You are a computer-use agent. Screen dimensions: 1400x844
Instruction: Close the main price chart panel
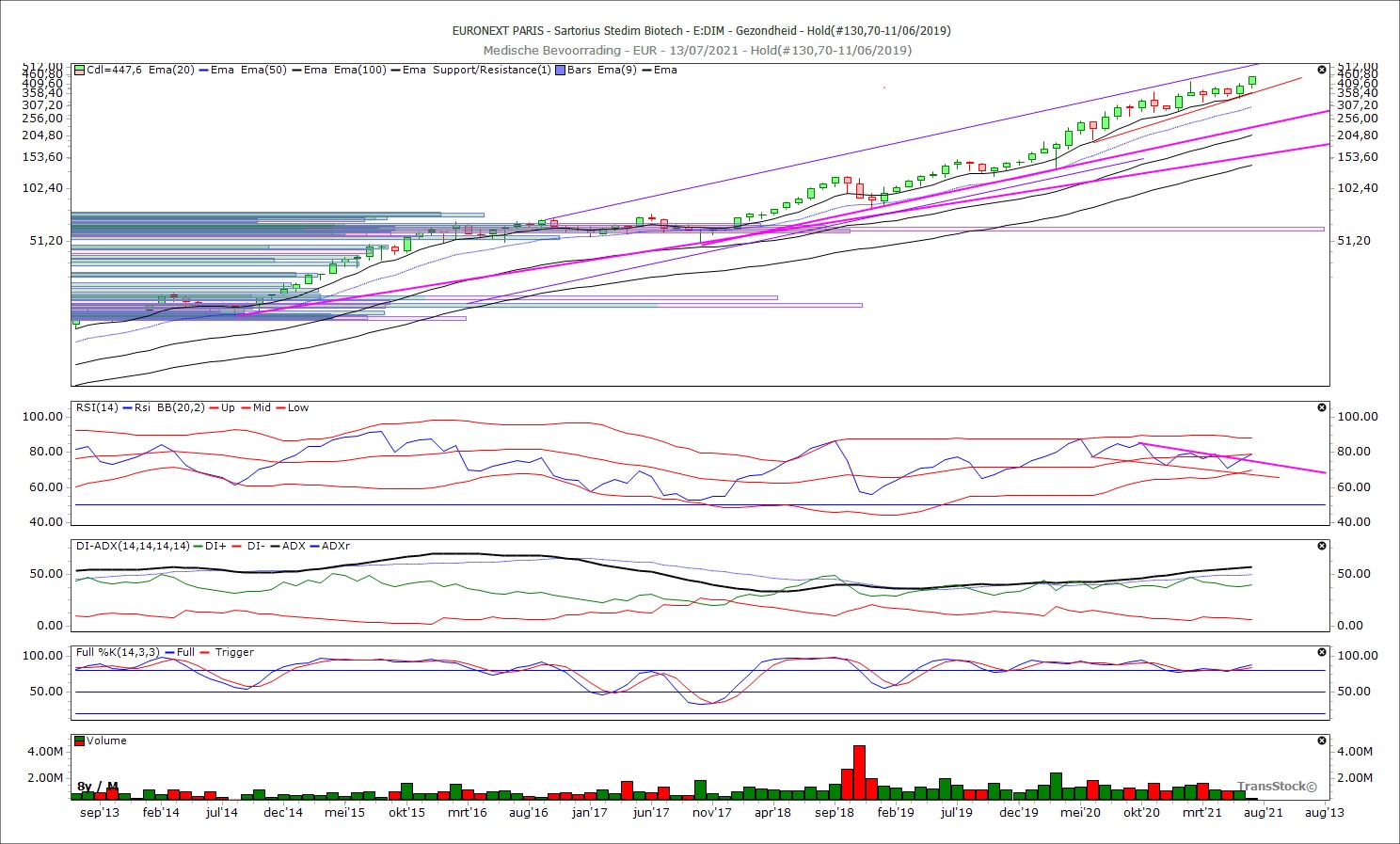[x=1321, y=70]
